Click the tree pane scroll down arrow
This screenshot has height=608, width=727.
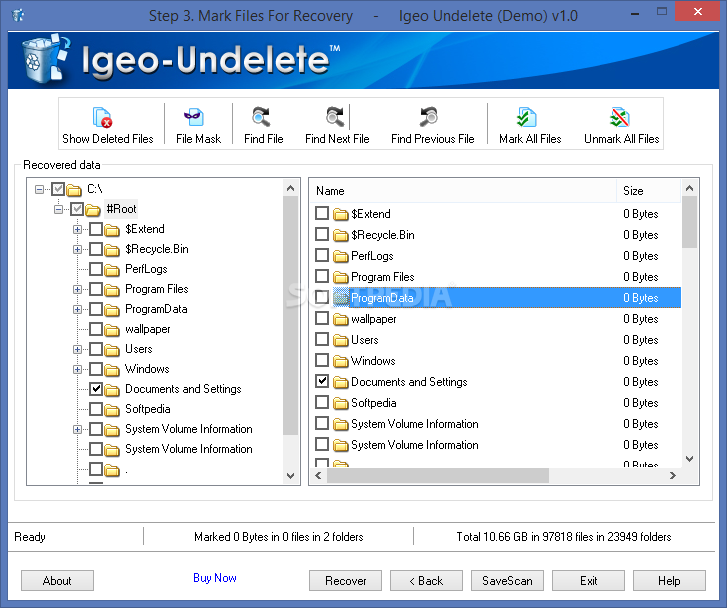click(x=291, y=476)
